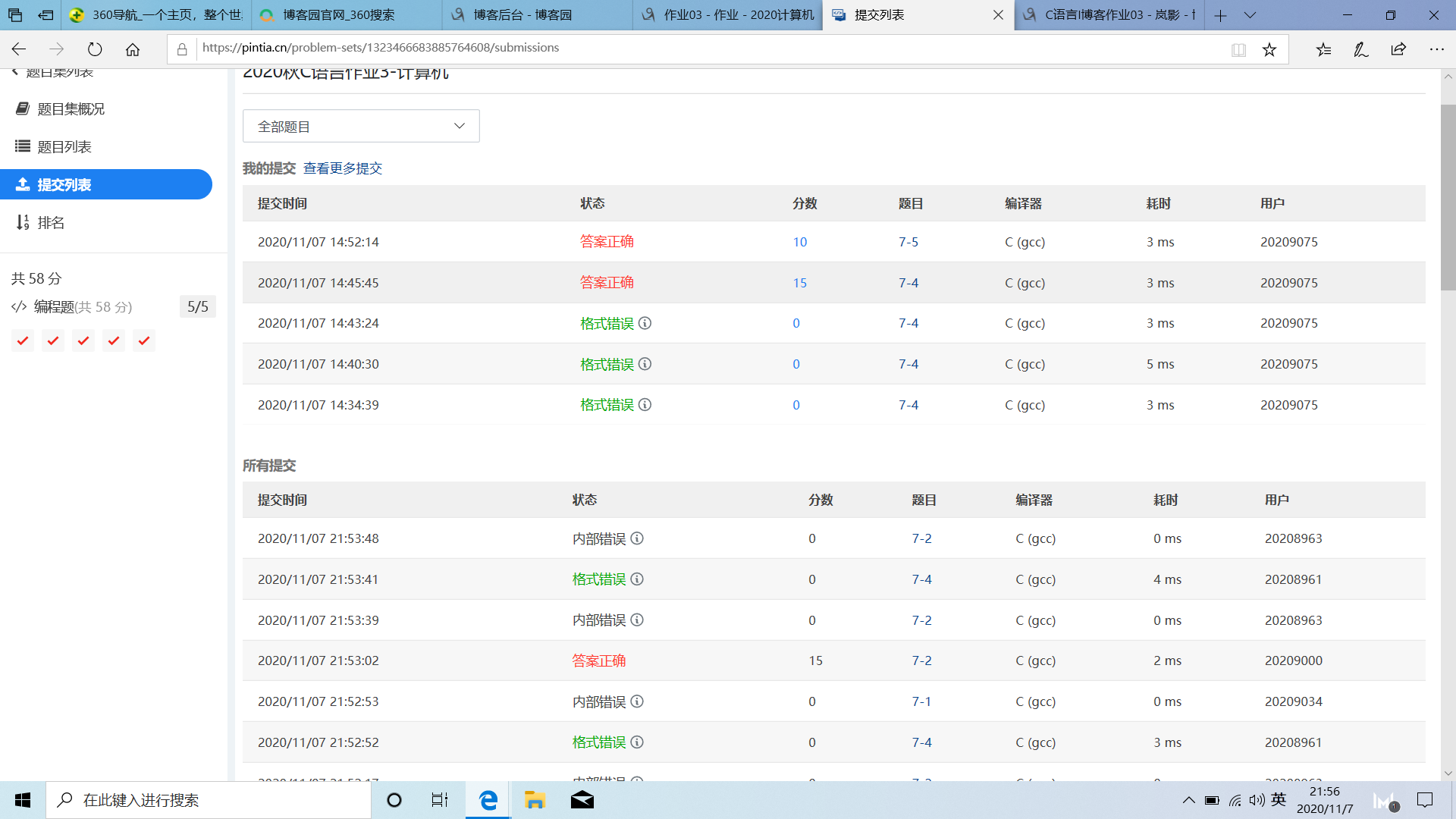Click info icon beside 21:53:48 内部错误
The image size is (1456, 819).
[x=637, y=538]
